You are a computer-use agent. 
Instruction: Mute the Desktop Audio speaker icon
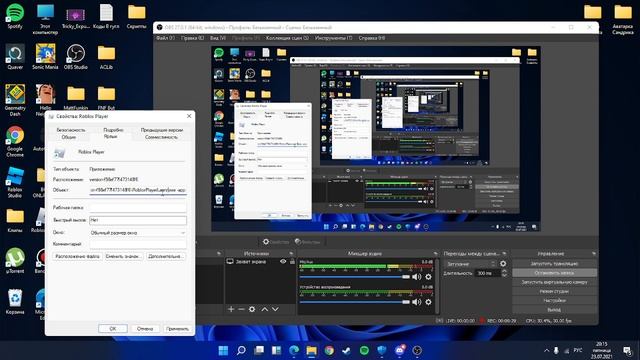(416, 302)
